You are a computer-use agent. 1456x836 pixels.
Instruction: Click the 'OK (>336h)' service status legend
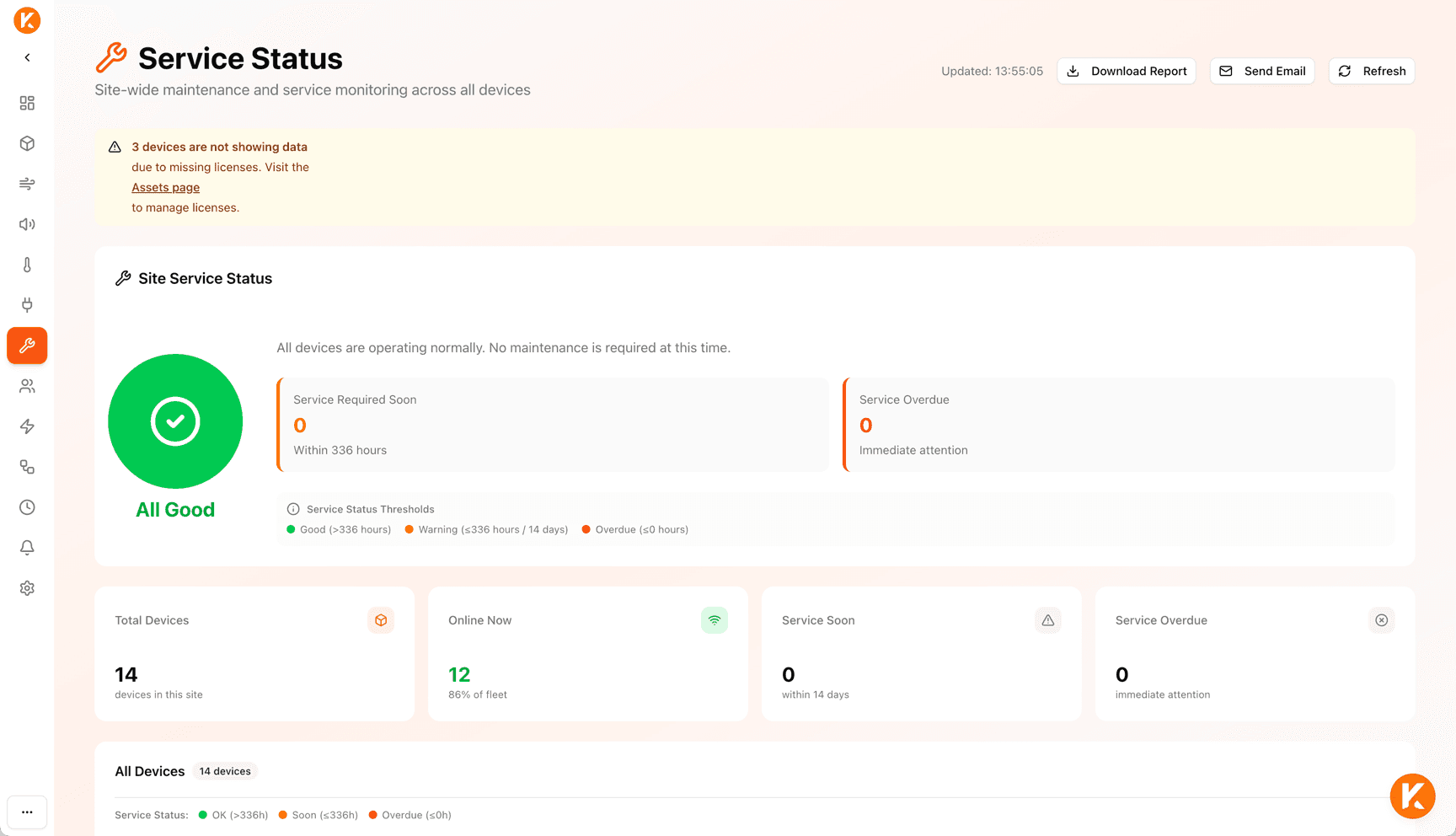point(233,815)
